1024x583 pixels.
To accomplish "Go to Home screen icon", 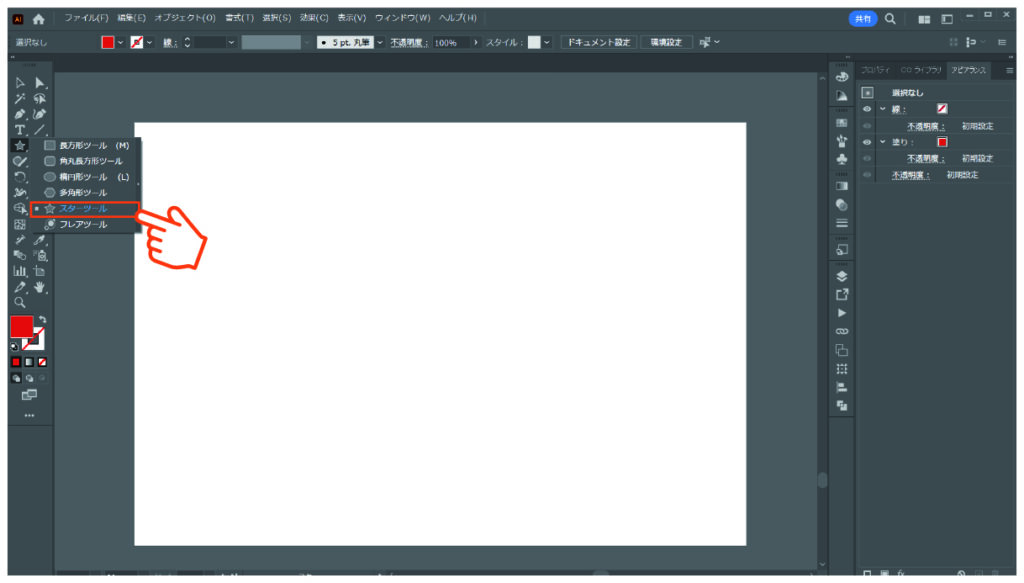I will pos(39,19).
